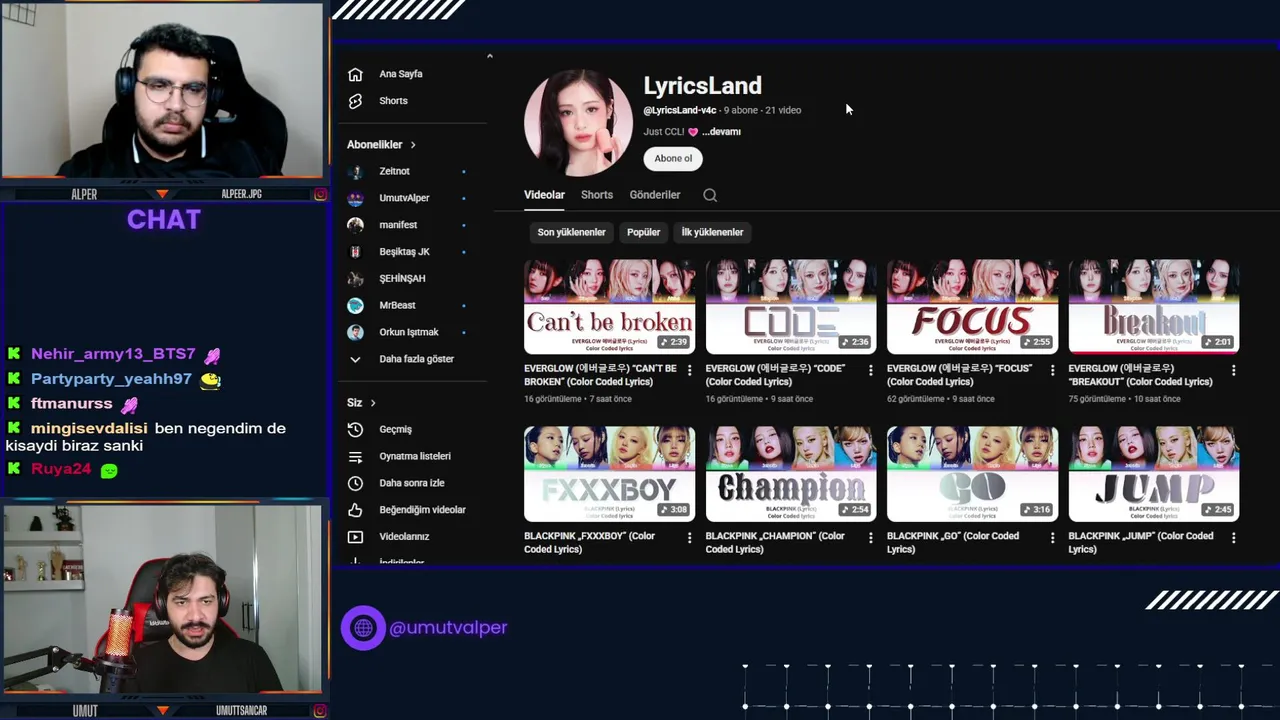
Task: Expand the Abonelikler section chevron
Action: pyautogui.click(x=412, y=145)
